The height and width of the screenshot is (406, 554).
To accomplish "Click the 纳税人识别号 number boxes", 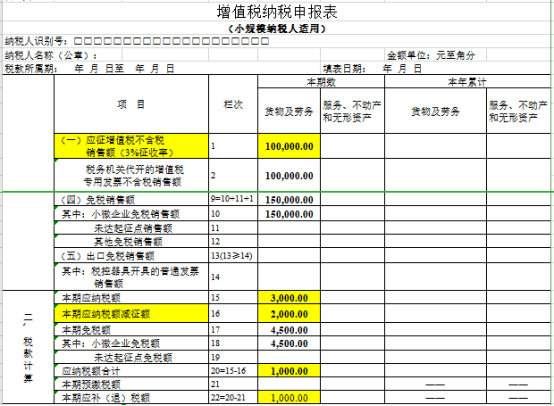I will [x=171, y=41].
